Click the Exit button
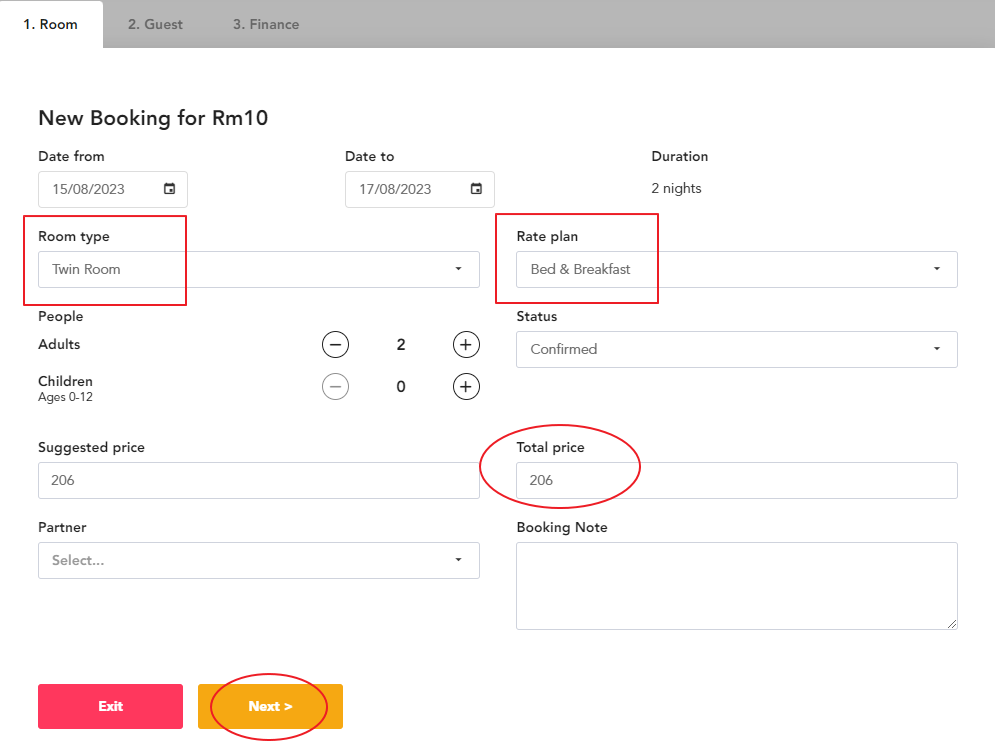Viewport: 995px width, 748px height. coord(110,706)
